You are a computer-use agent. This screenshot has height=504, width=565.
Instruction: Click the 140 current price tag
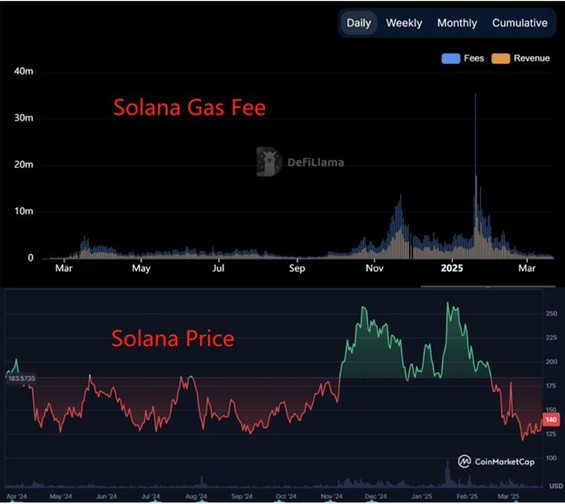click(x=551, y=420)
